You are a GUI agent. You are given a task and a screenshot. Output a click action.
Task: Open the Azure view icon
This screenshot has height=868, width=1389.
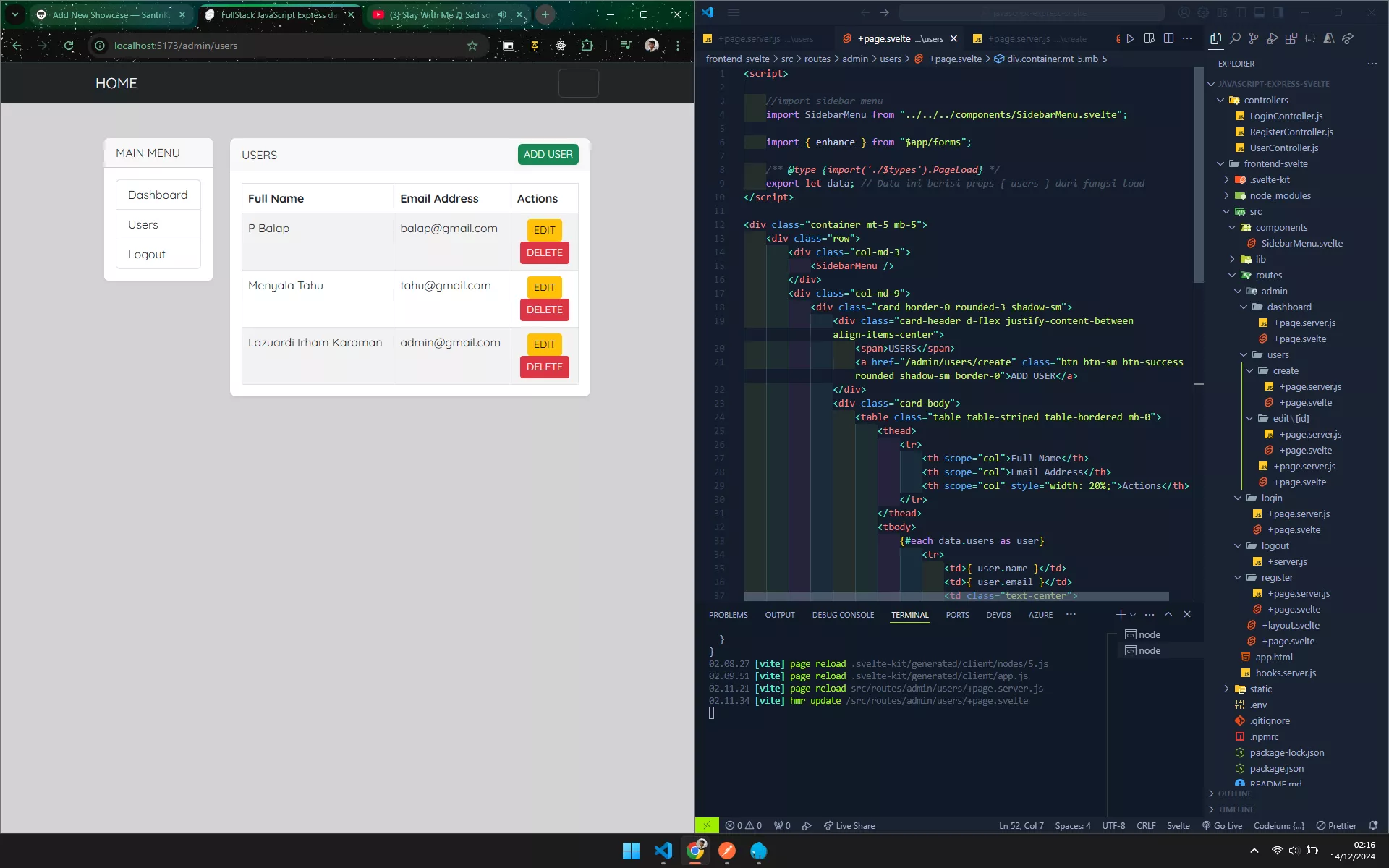(1329, 38)
